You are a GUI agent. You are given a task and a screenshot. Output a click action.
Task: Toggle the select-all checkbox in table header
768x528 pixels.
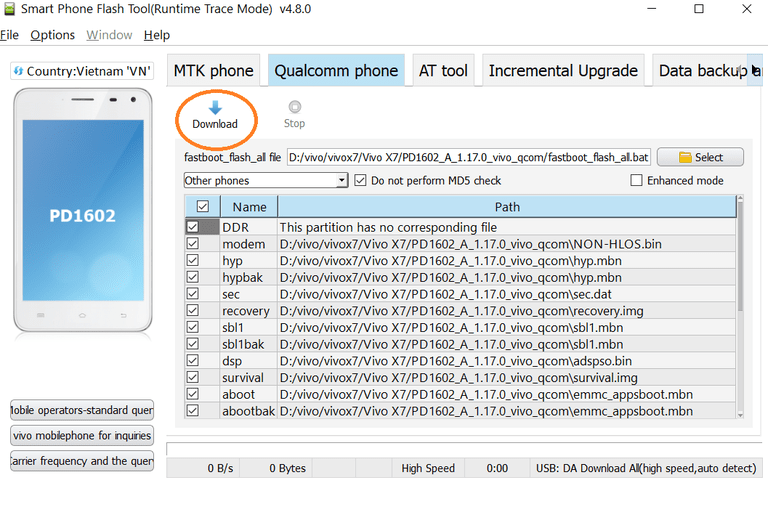click(x=202, y=207)
